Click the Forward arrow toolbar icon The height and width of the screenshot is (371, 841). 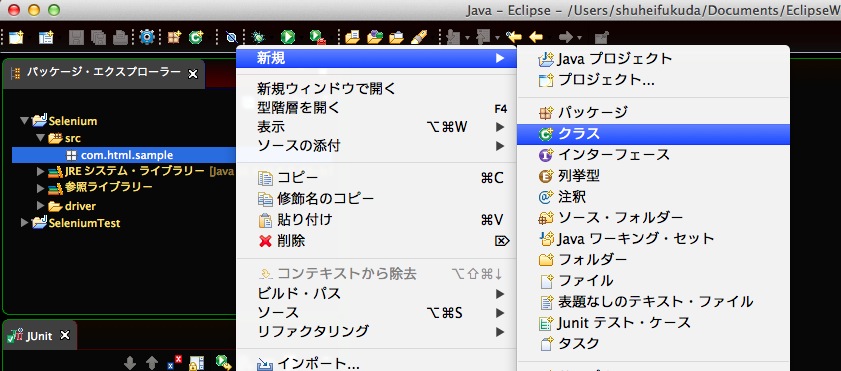[565, 37]
